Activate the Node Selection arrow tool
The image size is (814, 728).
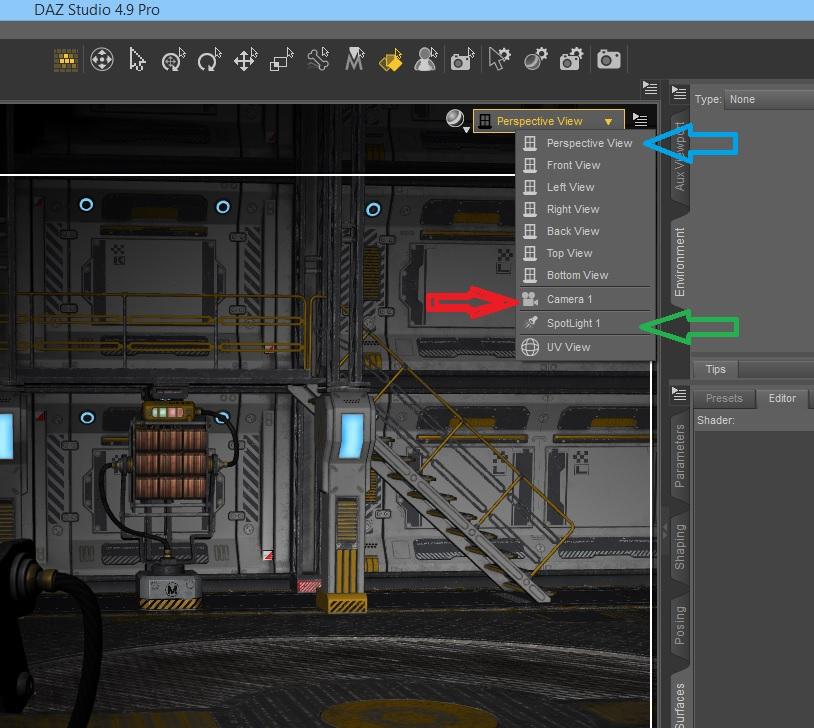[137, 60]
